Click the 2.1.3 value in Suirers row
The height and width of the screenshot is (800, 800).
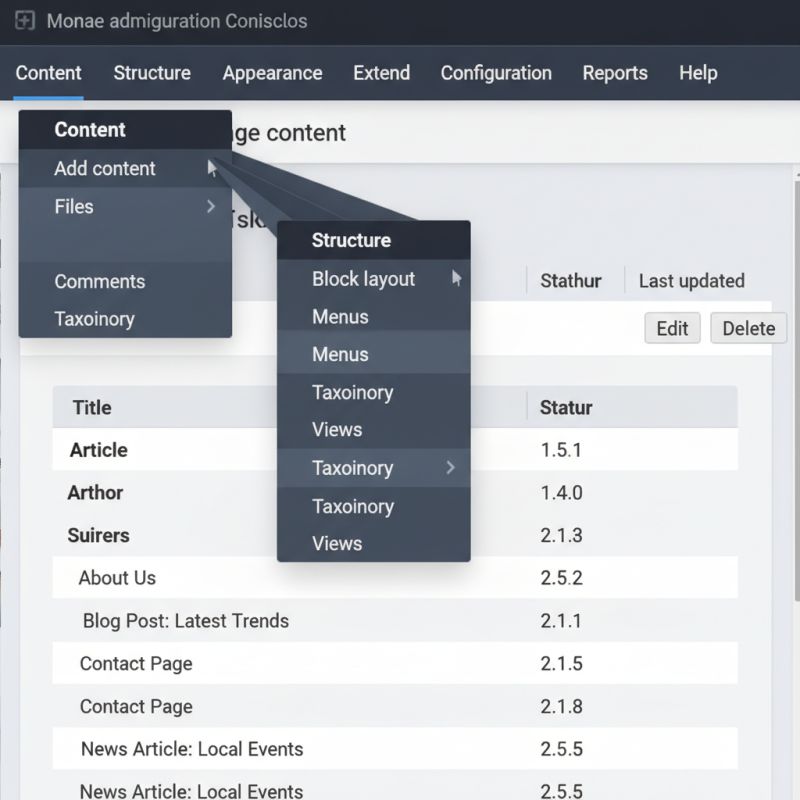click(561, 535)
